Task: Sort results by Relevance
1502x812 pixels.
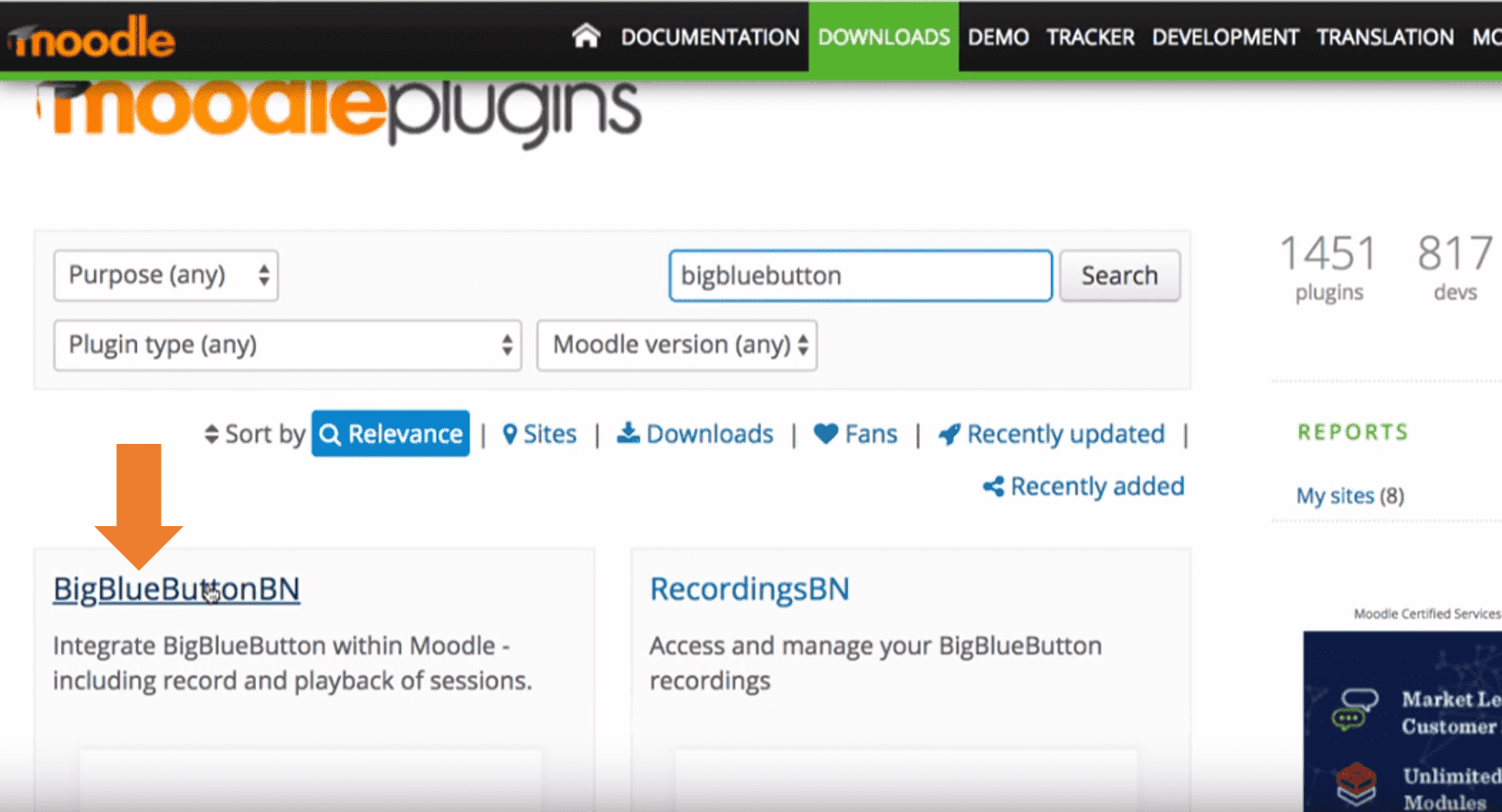Action: pyautogui.click(x=391, y=434)
